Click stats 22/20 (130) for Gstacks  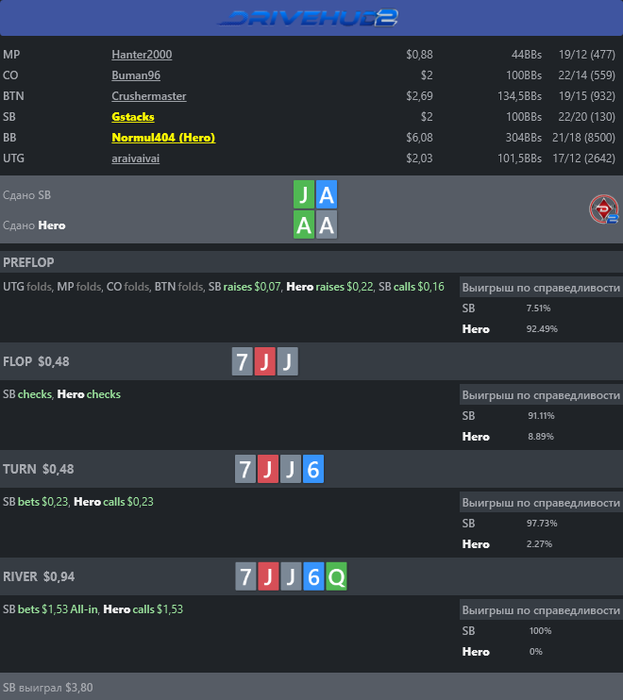coord(586,117)
